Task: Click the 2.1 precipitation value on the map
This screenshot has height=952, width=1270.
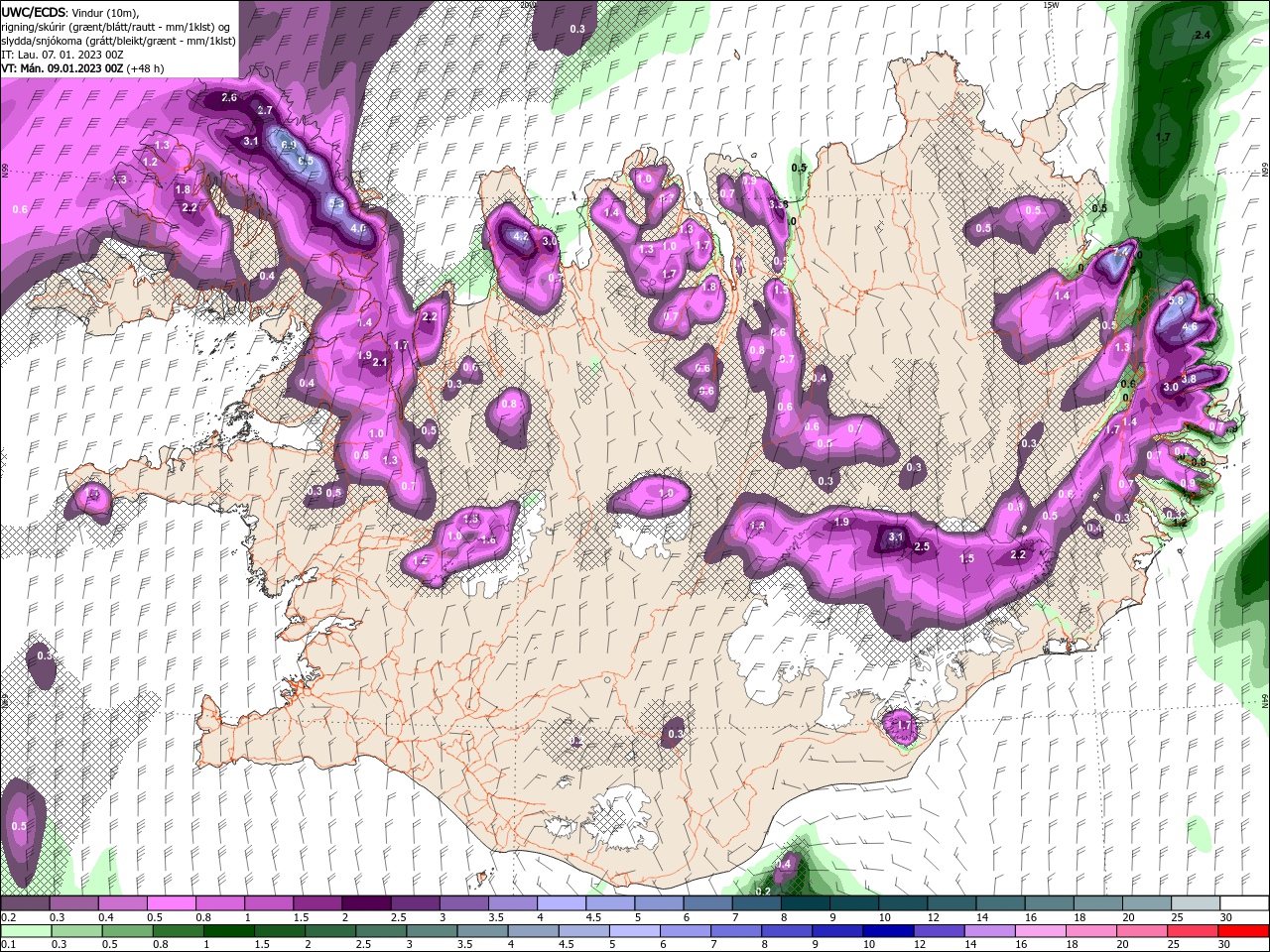Action: (x=379, y=363)
